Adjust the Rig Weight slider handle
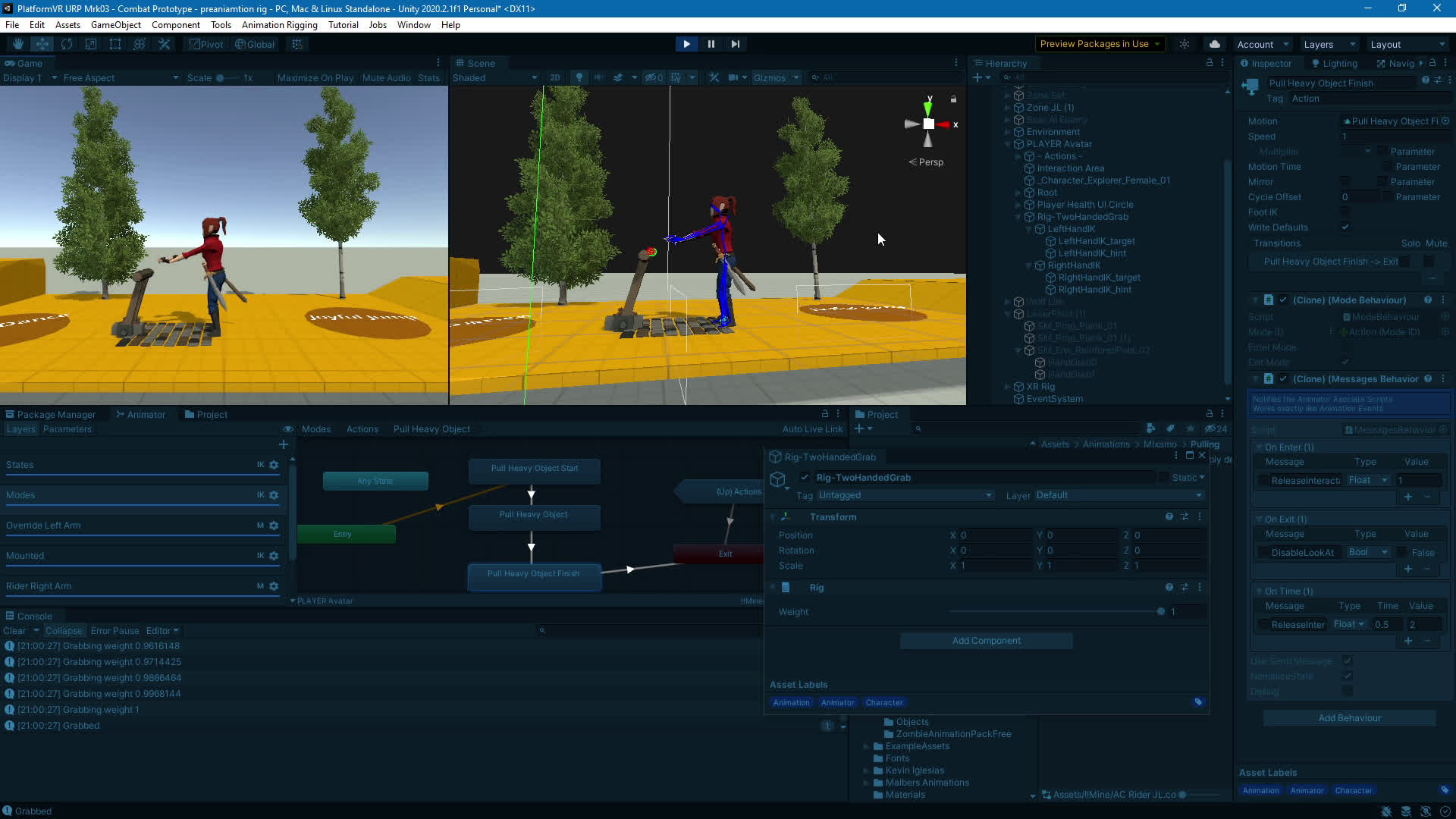Screen dimensions: 1456x819 click(x=1160, y=612)
